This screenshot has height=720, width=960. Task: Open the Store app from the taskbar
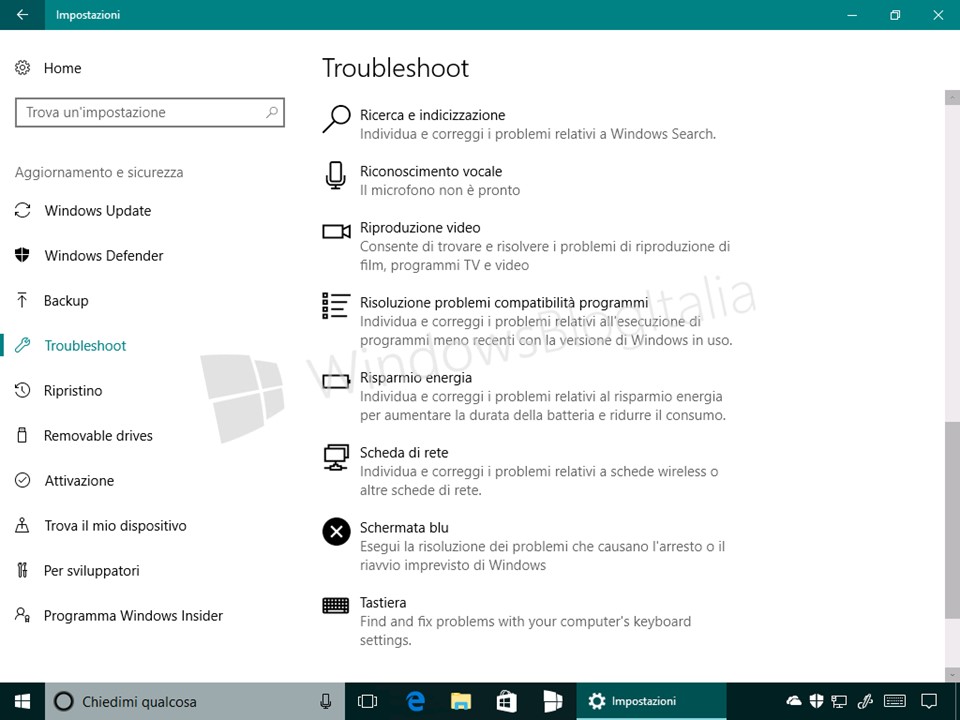pos(506,702)
